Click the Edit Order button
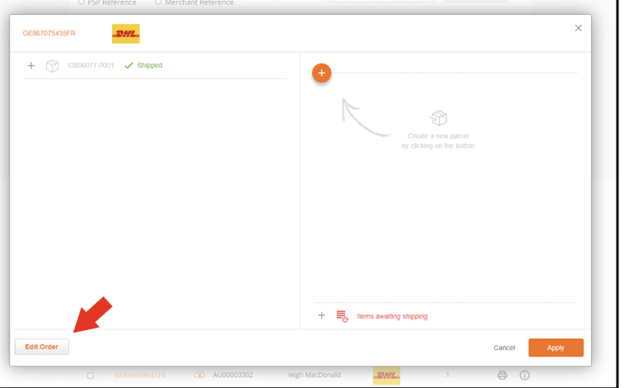The width and height of the screenshot is (624, 388). point(42,347)
